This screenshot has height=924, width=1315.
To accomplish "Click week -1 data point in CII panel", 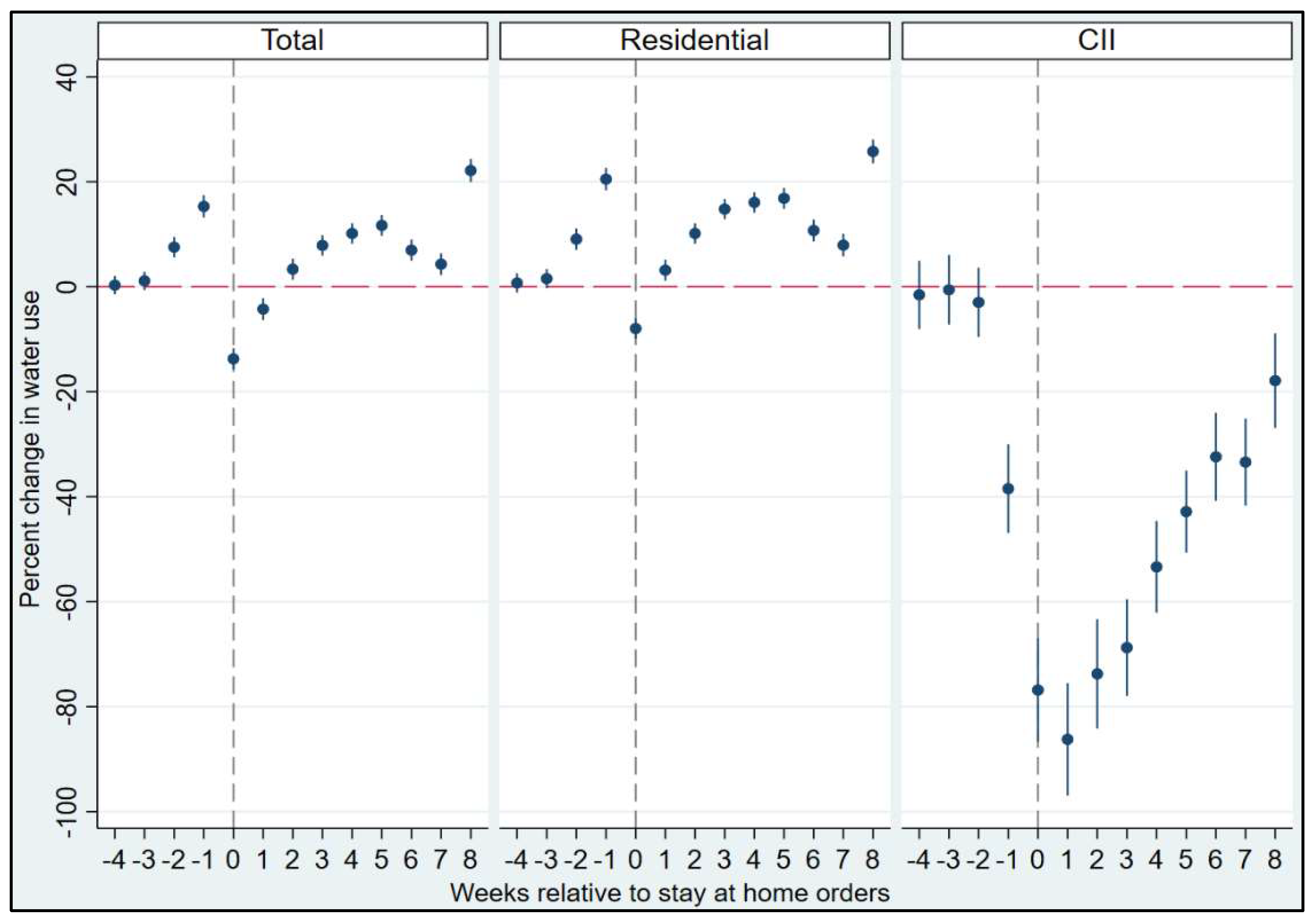I will pos(1008,489).
